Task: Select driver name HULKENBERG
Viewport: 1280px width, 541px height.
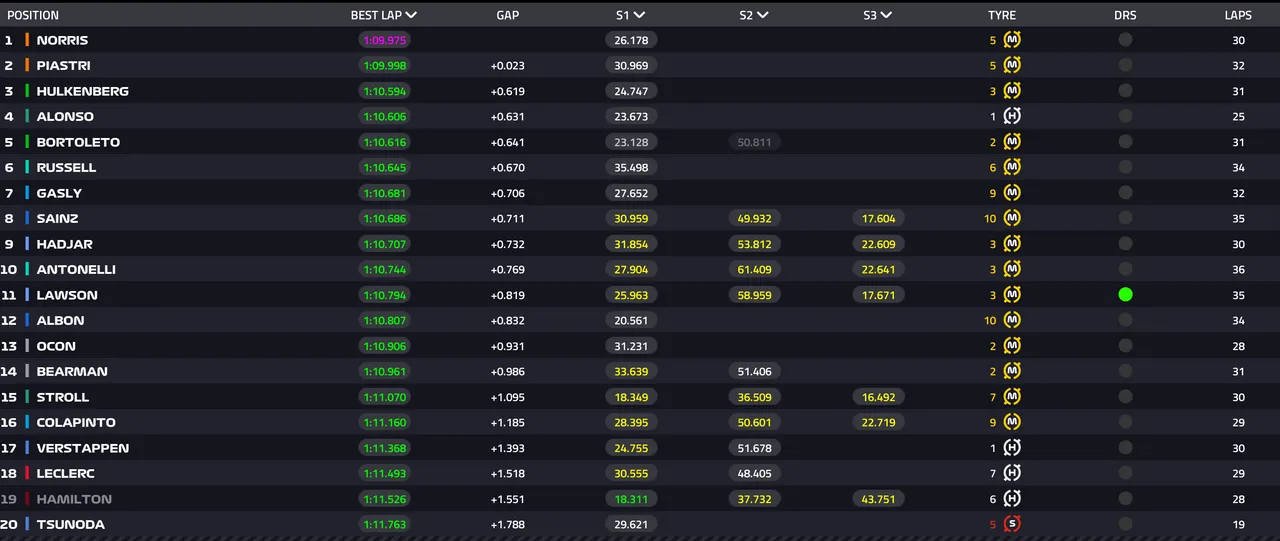Action: (x=83, y=91)
